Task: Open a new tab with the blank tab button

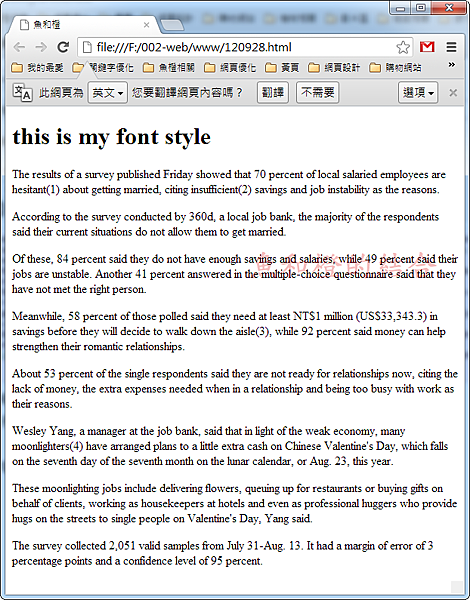Action: [x=171, y=25]
